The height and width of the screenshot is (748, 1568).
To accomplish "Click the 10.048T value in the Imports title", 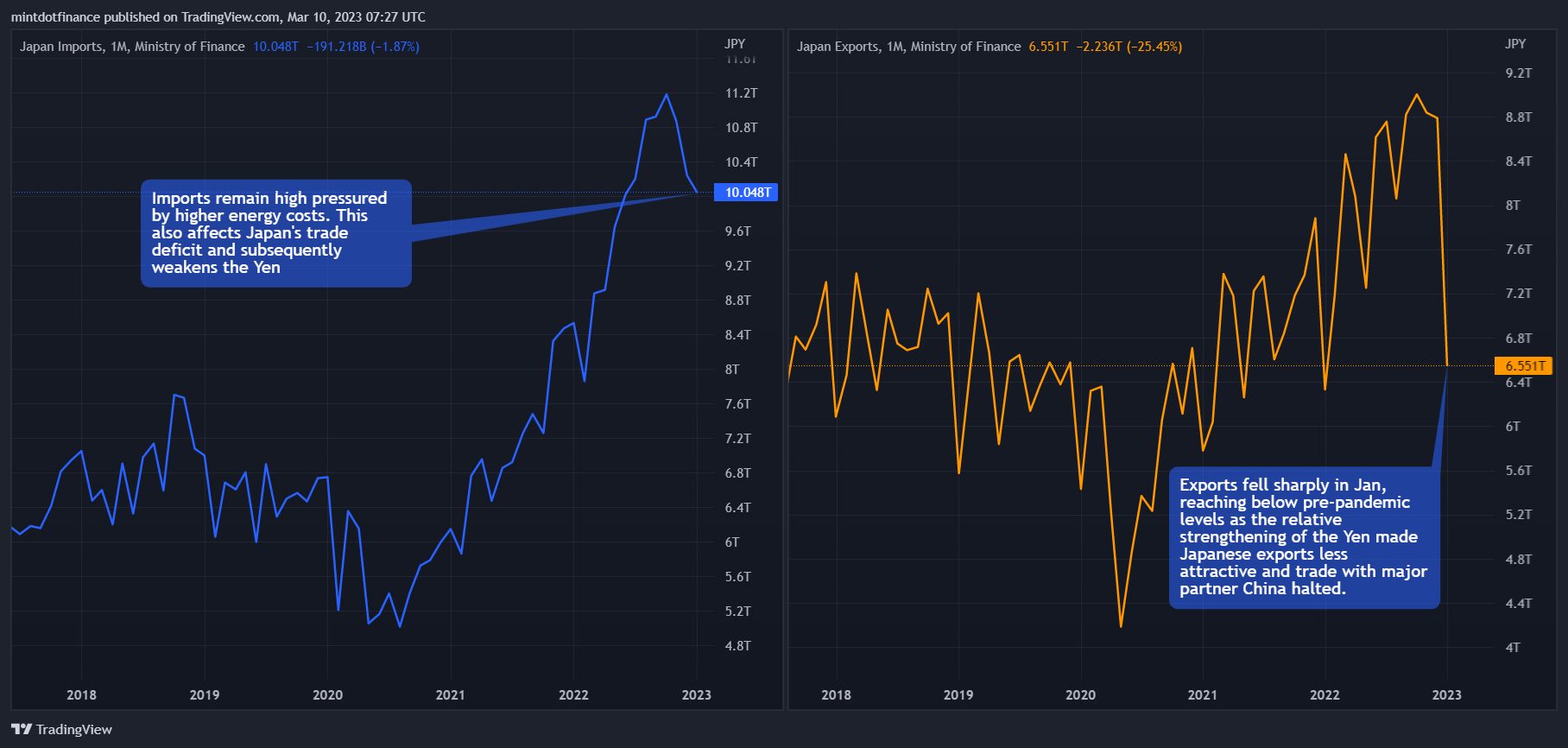I will click(x=275, y=47).
